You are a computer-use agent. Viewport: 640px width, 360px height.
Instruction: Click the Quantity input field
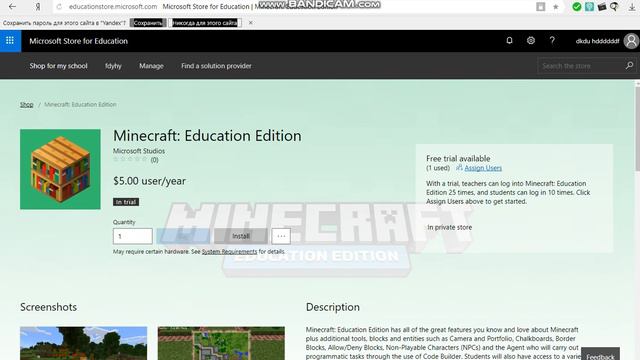(x=133, y=236)
